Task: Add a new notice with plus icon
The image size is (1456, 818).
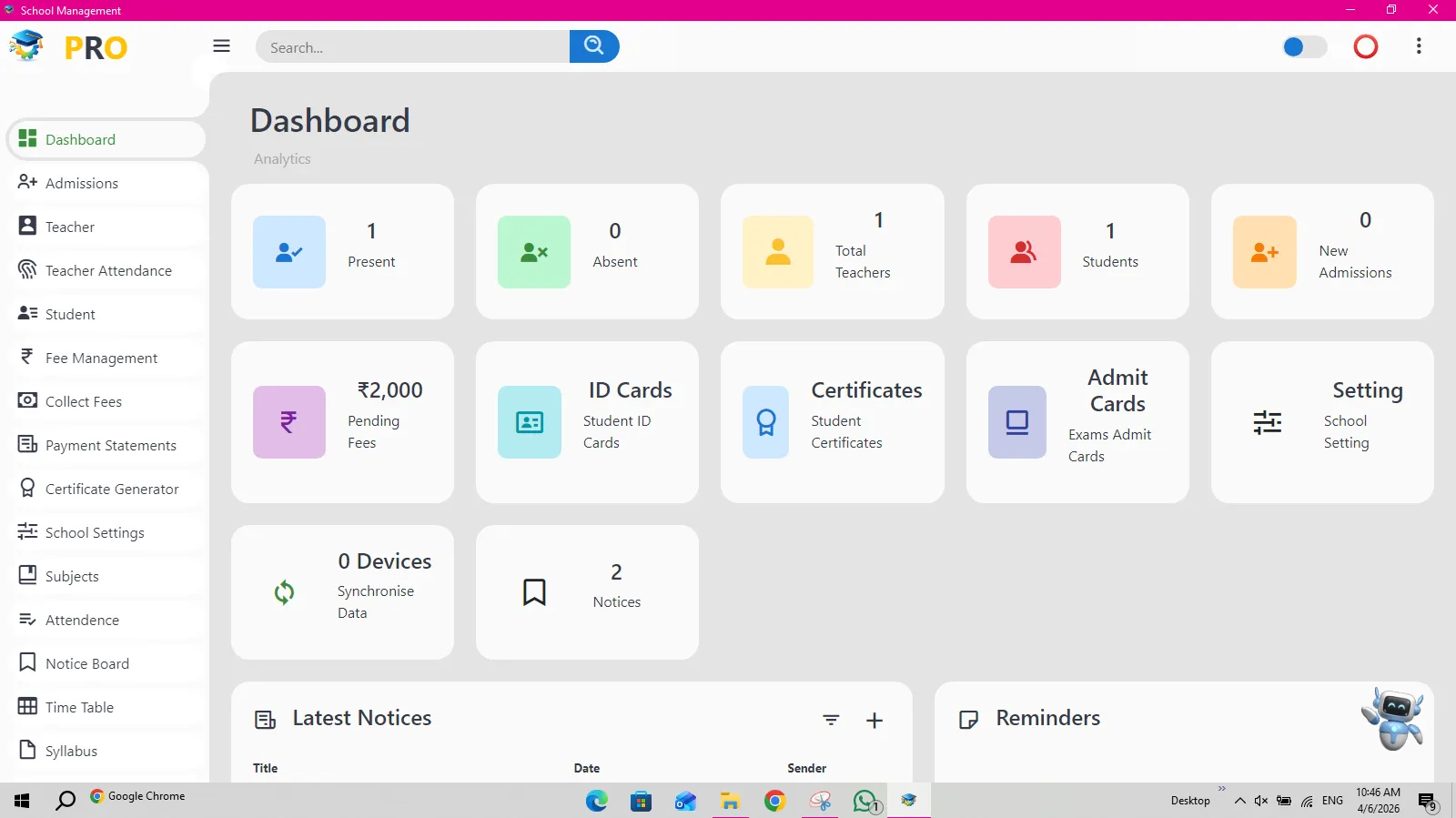Action: pyautogui.click(x=875, y=721)
